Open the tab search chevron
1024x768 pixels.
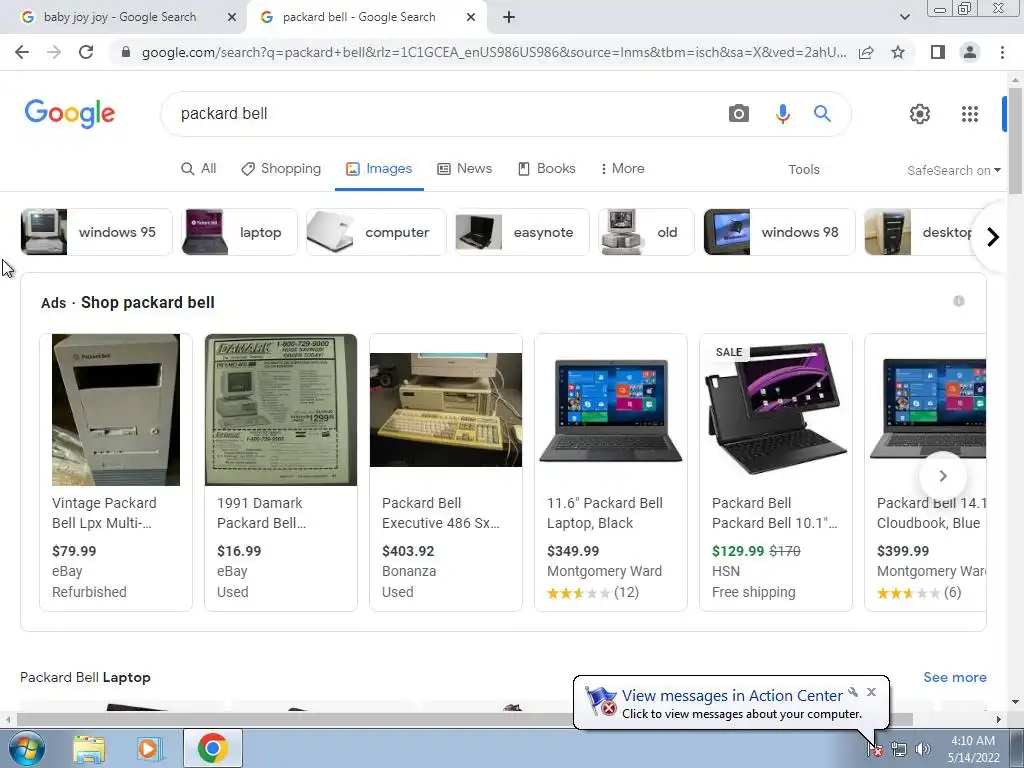(x=904, y=17)
